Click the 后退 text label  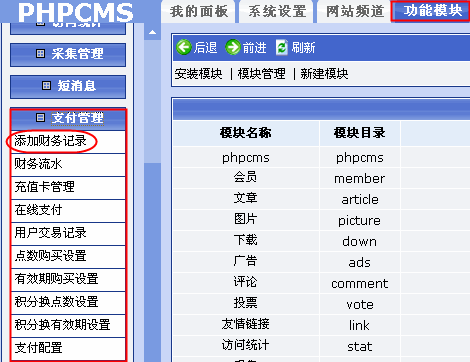coord(205,47)
